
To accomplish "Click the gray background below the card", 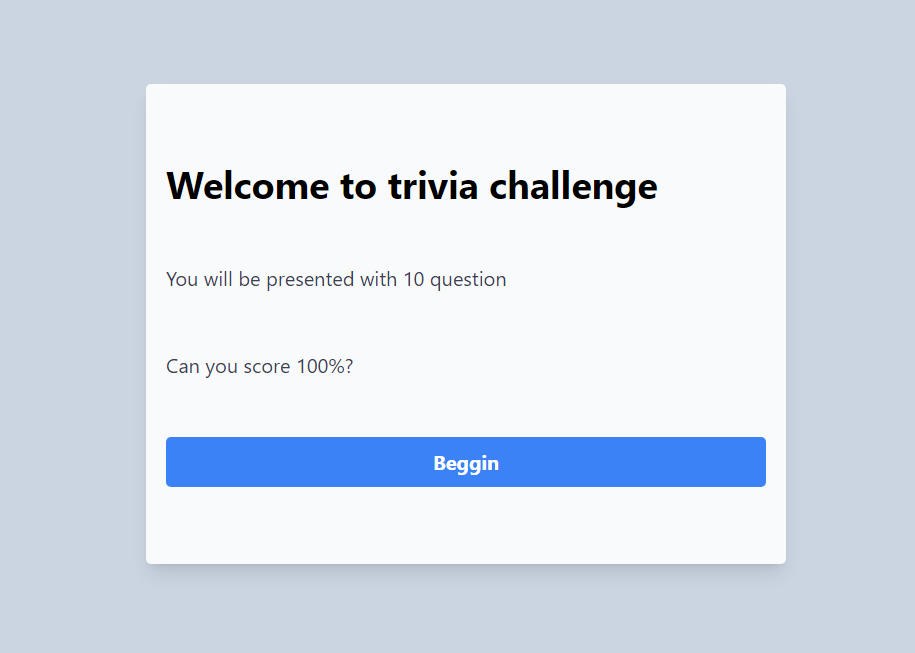I will [457, 610].
